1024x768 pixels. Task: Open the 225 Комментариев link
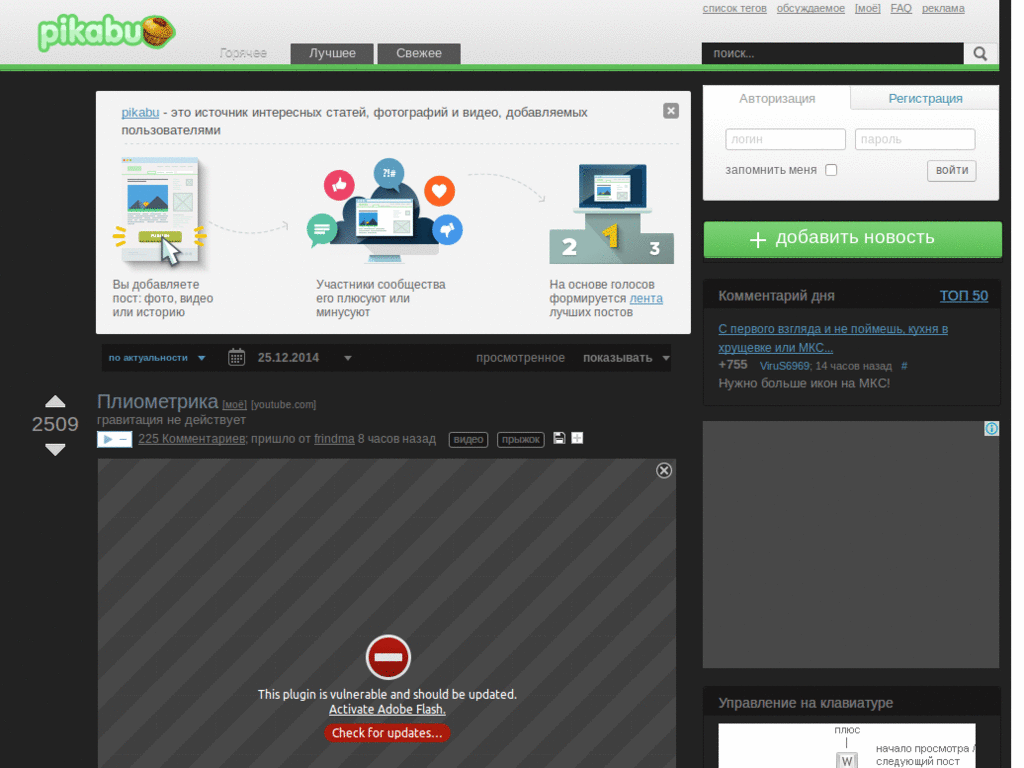point(192,439)
